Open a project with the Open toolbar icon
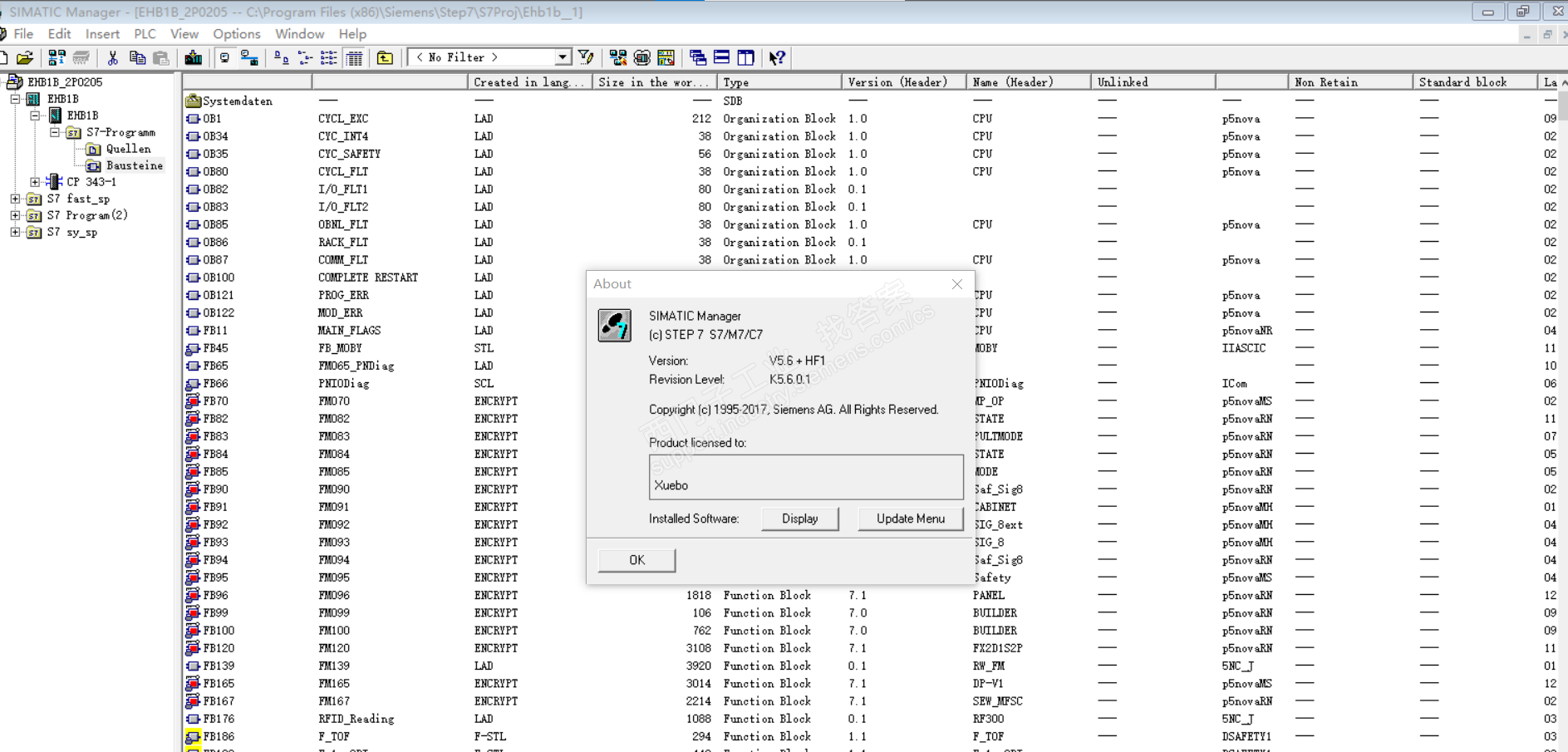 (25, 57)
